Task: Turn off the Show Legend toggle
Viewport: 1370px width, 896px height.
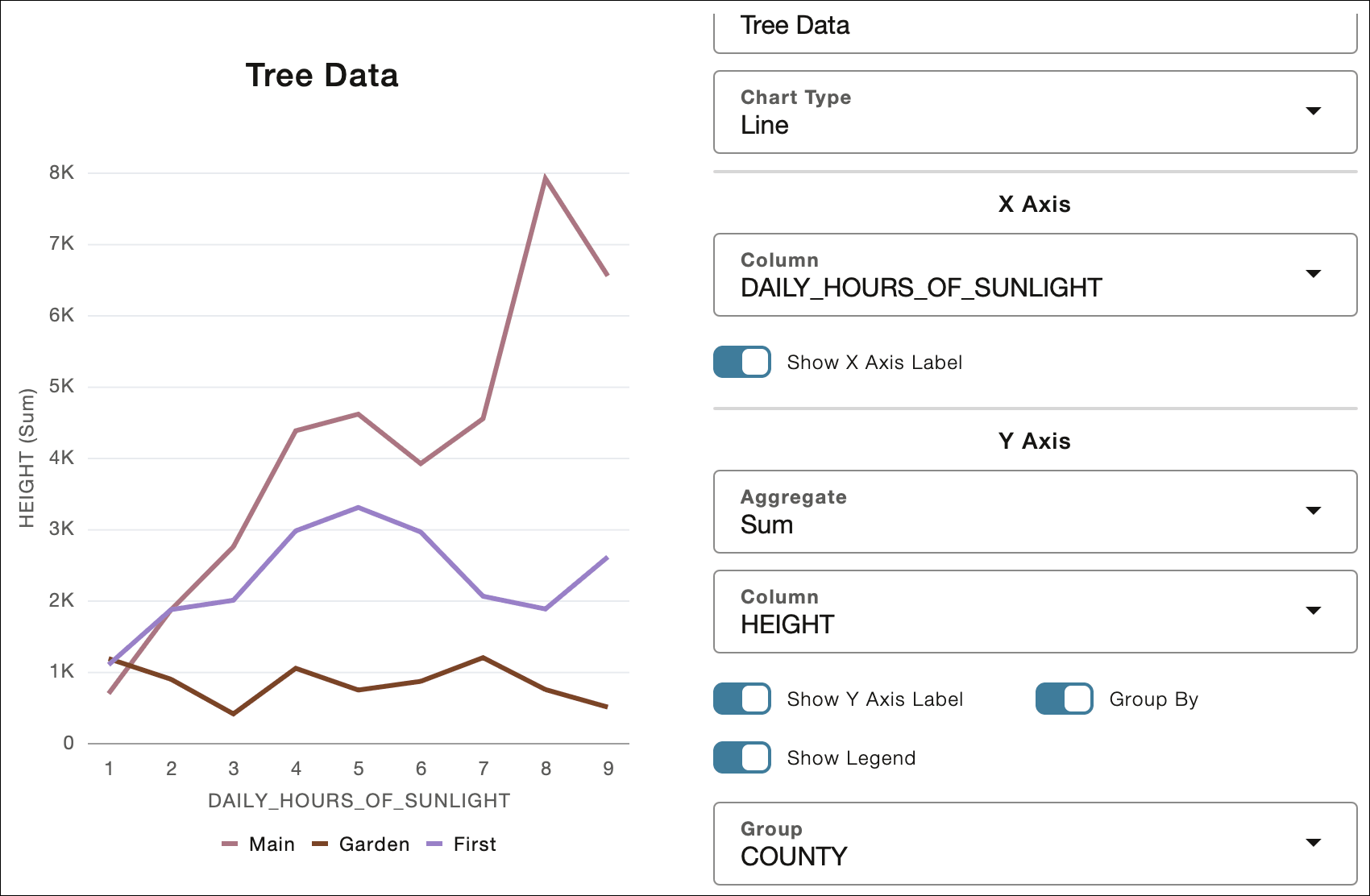Action: [x=741, y=757]
